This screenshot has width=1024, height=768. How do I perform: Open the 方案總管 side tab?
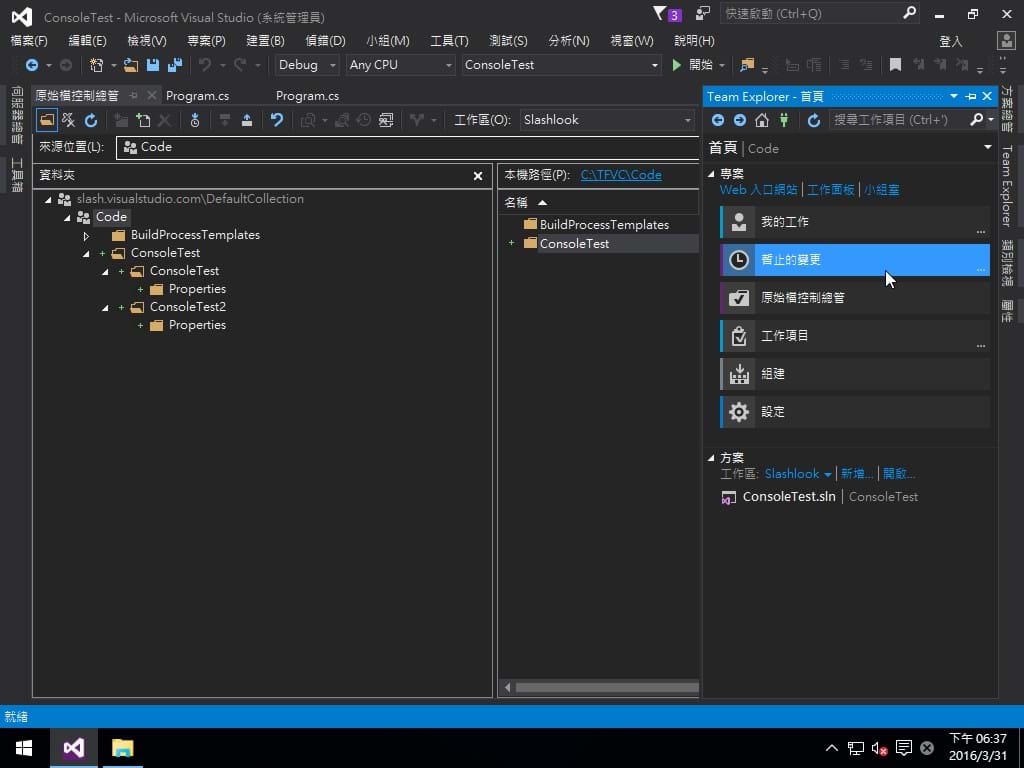coord(1007,110)
